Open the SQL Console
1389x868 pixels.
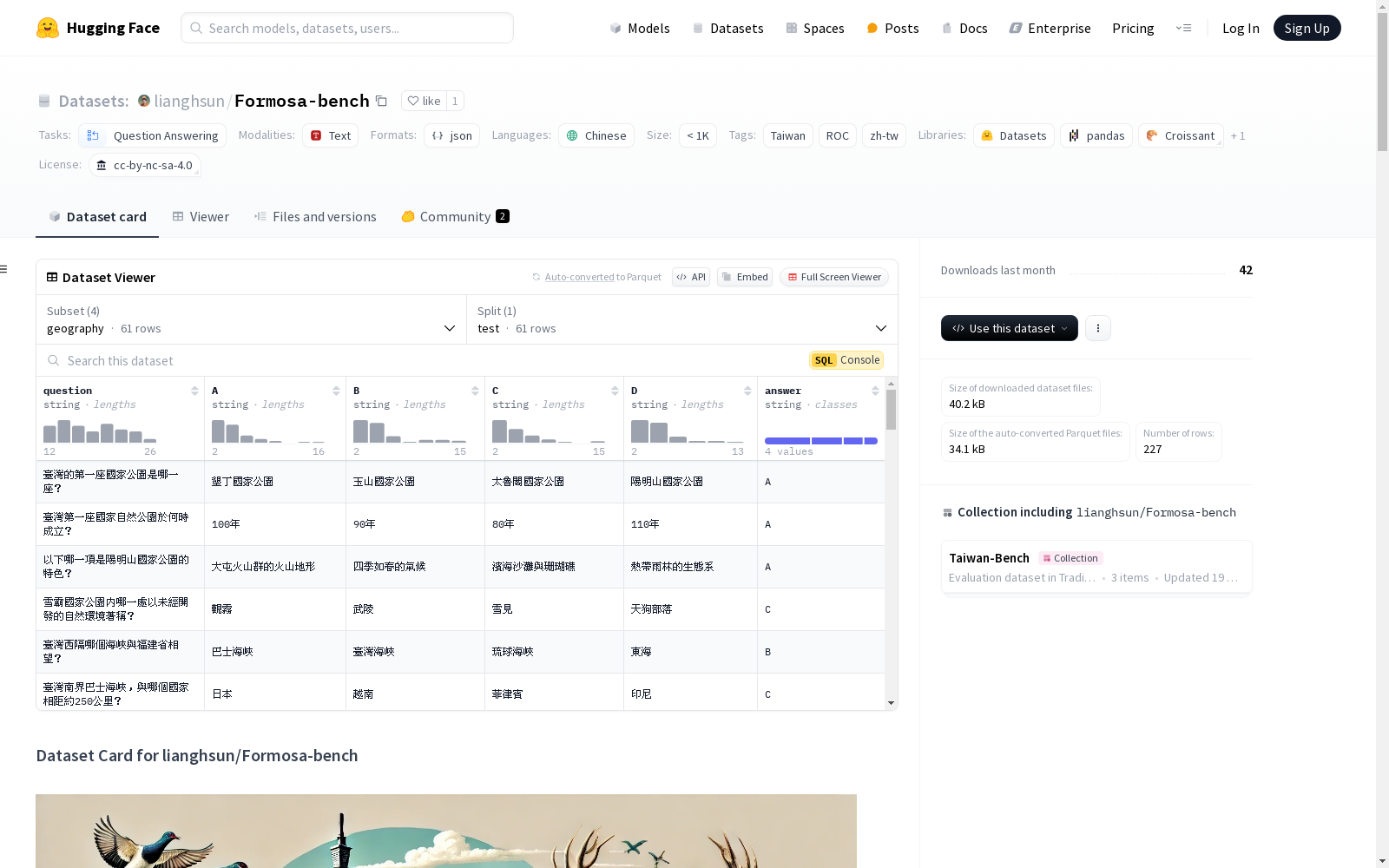846,360
